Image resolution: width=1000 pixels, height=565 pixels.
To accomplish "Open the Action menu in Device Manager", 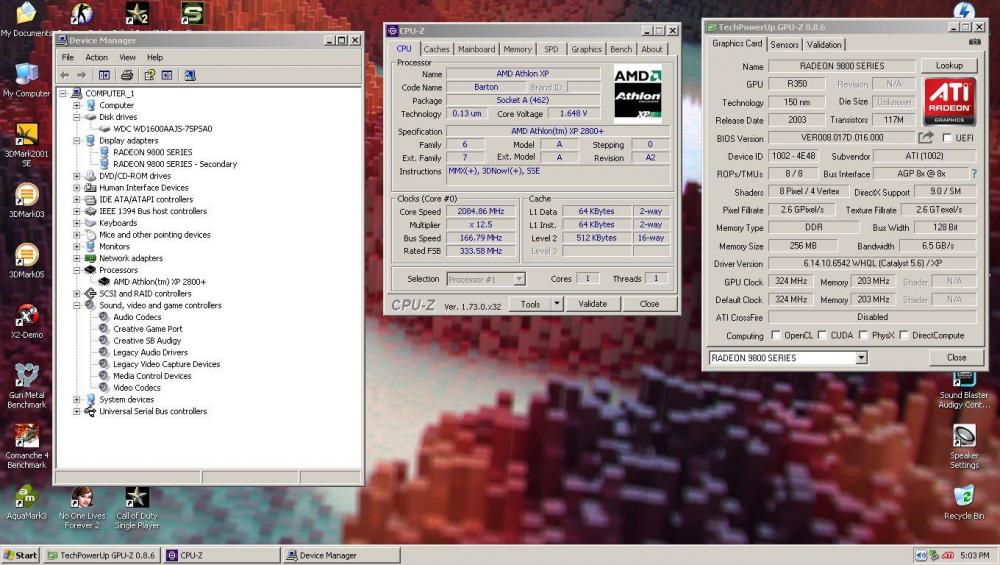I will click(x=96, y=58).
